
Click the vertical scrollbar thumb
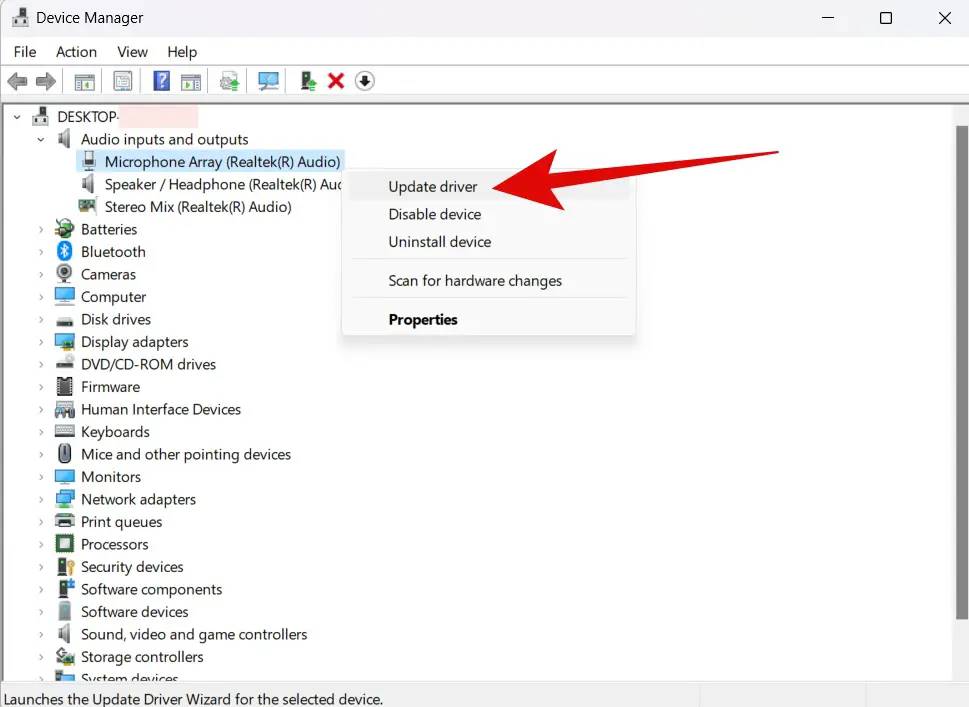click(x=961, y=372)
